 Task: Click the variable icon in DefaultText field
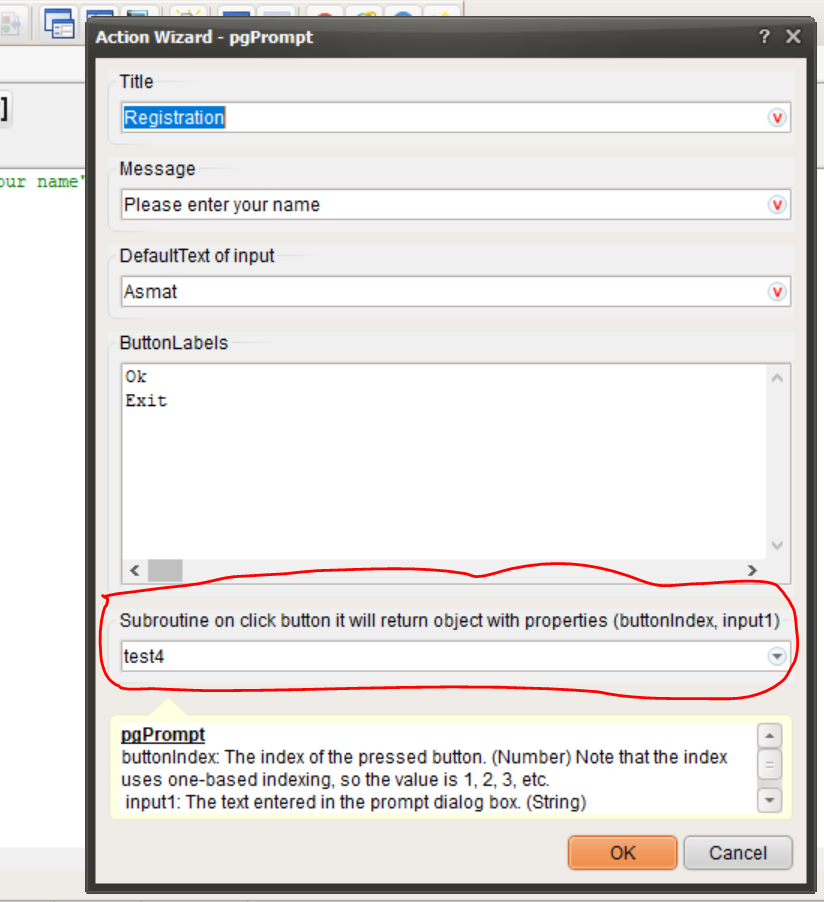point(777,292)
